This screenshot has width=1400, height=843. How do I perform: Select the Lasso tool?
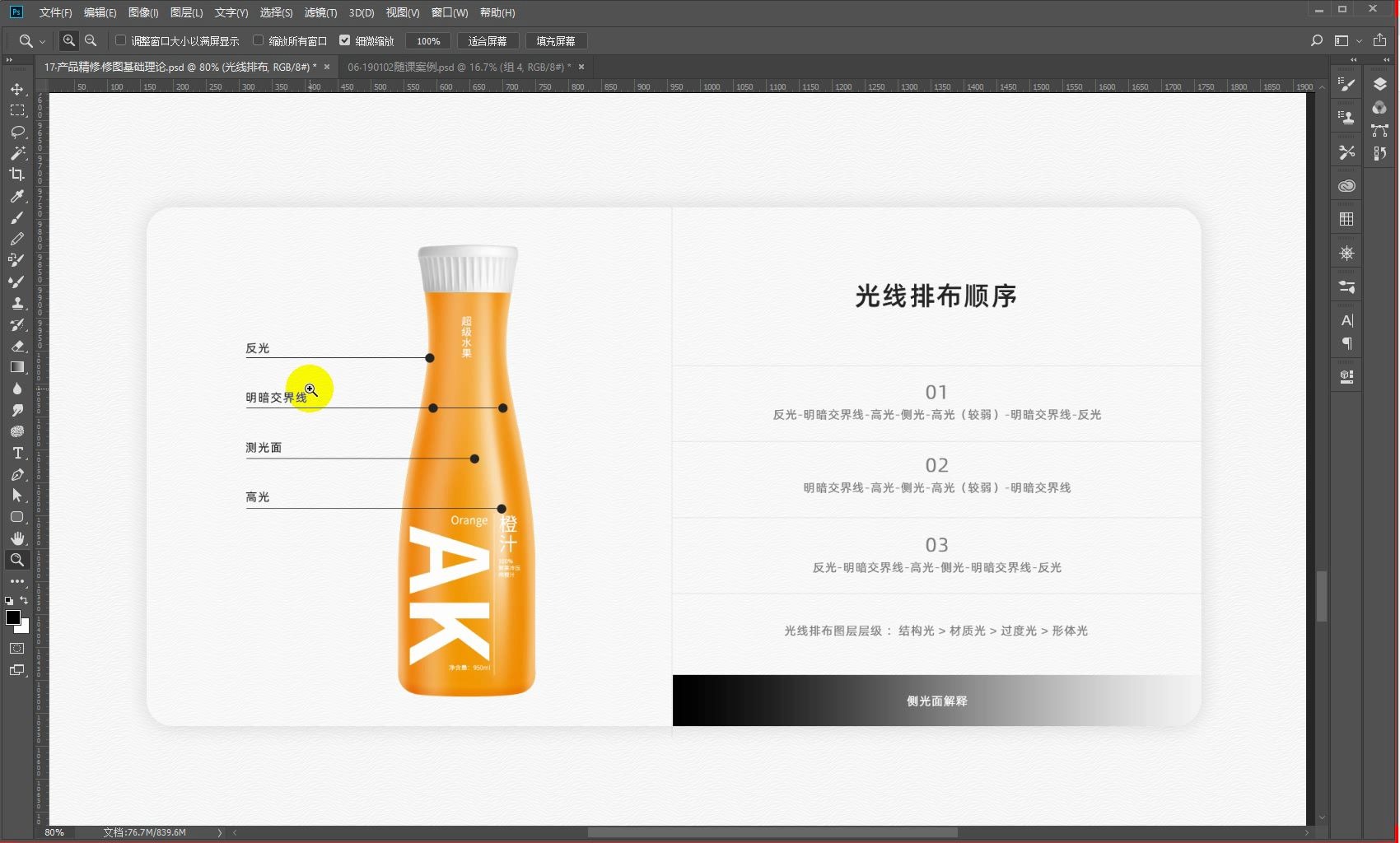(x=16, y=133)
